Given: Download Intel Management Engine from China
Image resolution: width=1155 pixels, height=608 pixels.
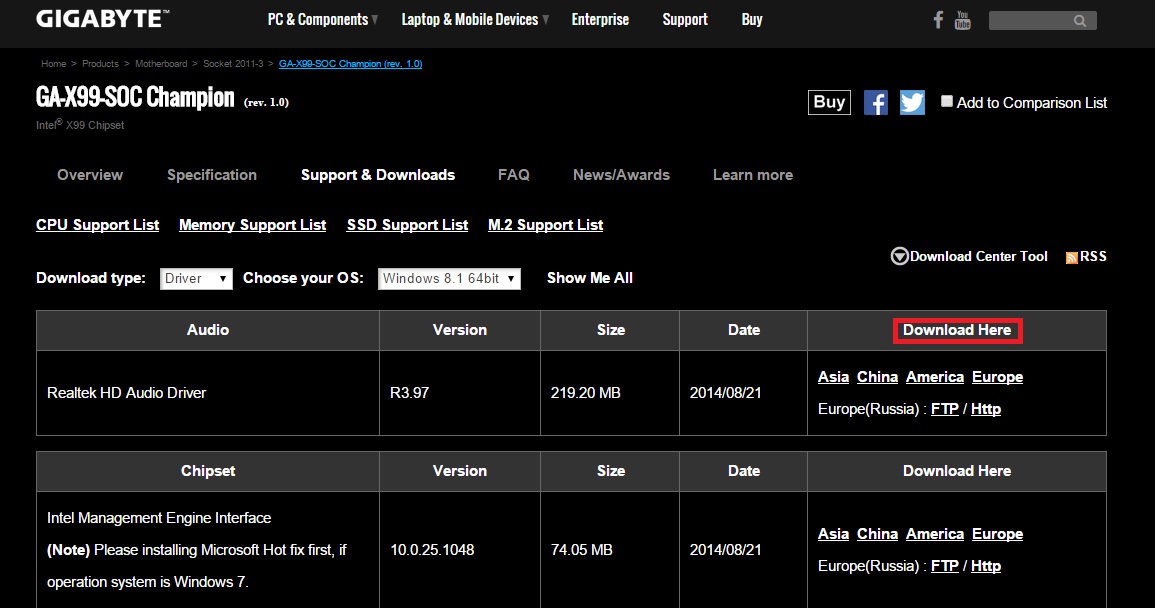Looking at the screenshot, I should tap(877, 534).
